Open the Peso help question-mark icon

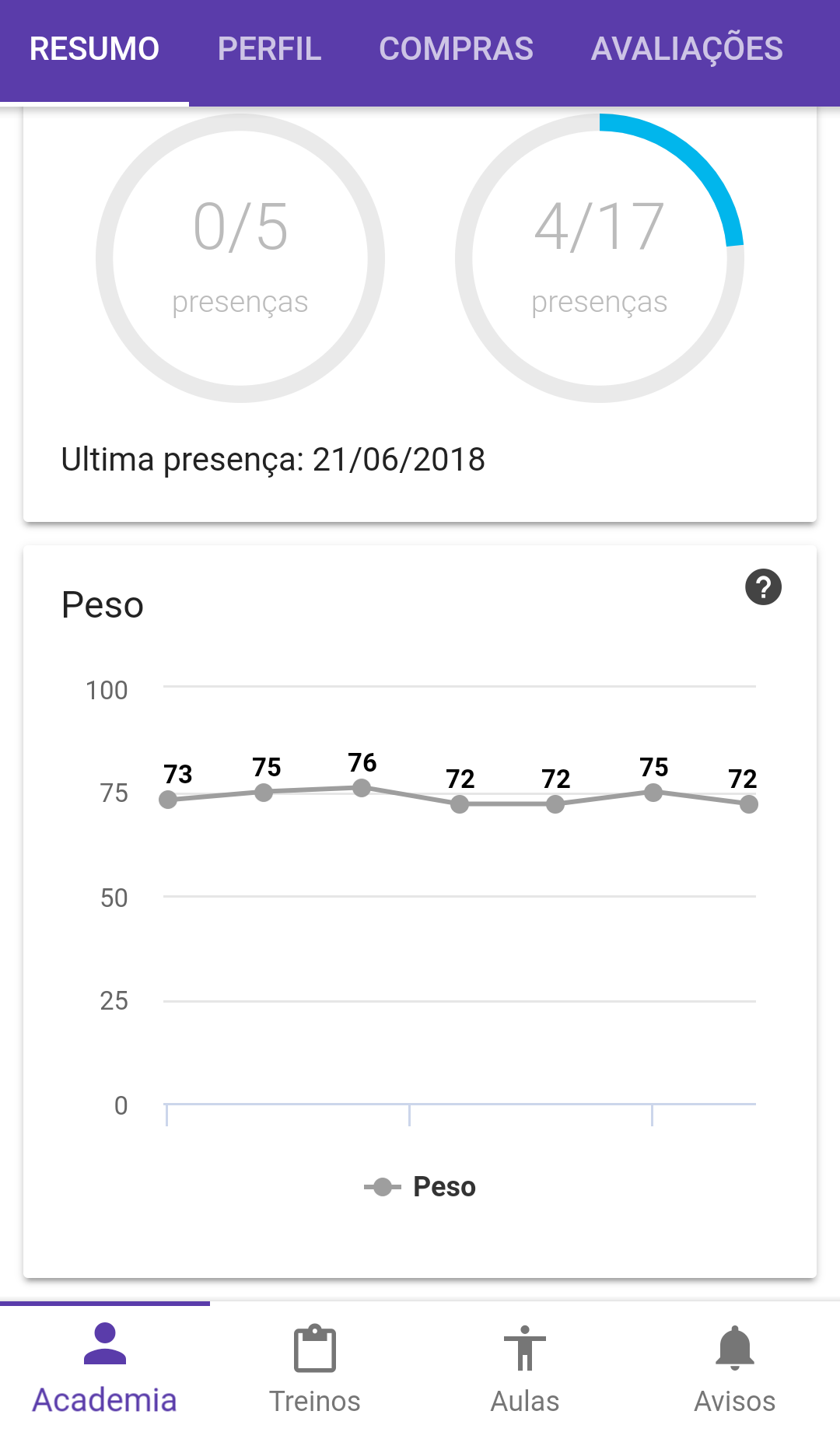pyautogui.click(x=763, y=587)
